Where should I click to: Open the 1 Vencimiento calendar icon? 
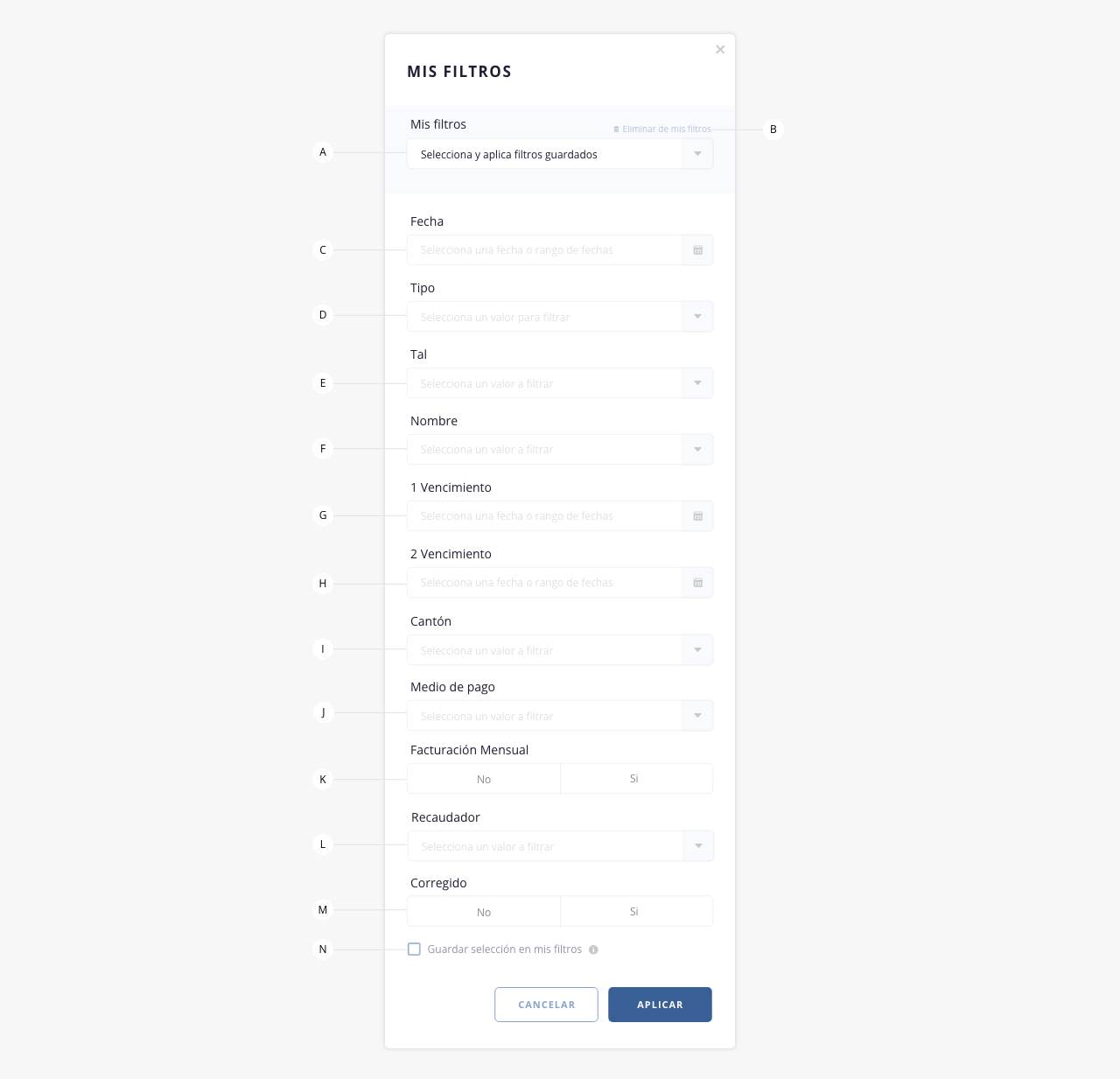(697, 516)
